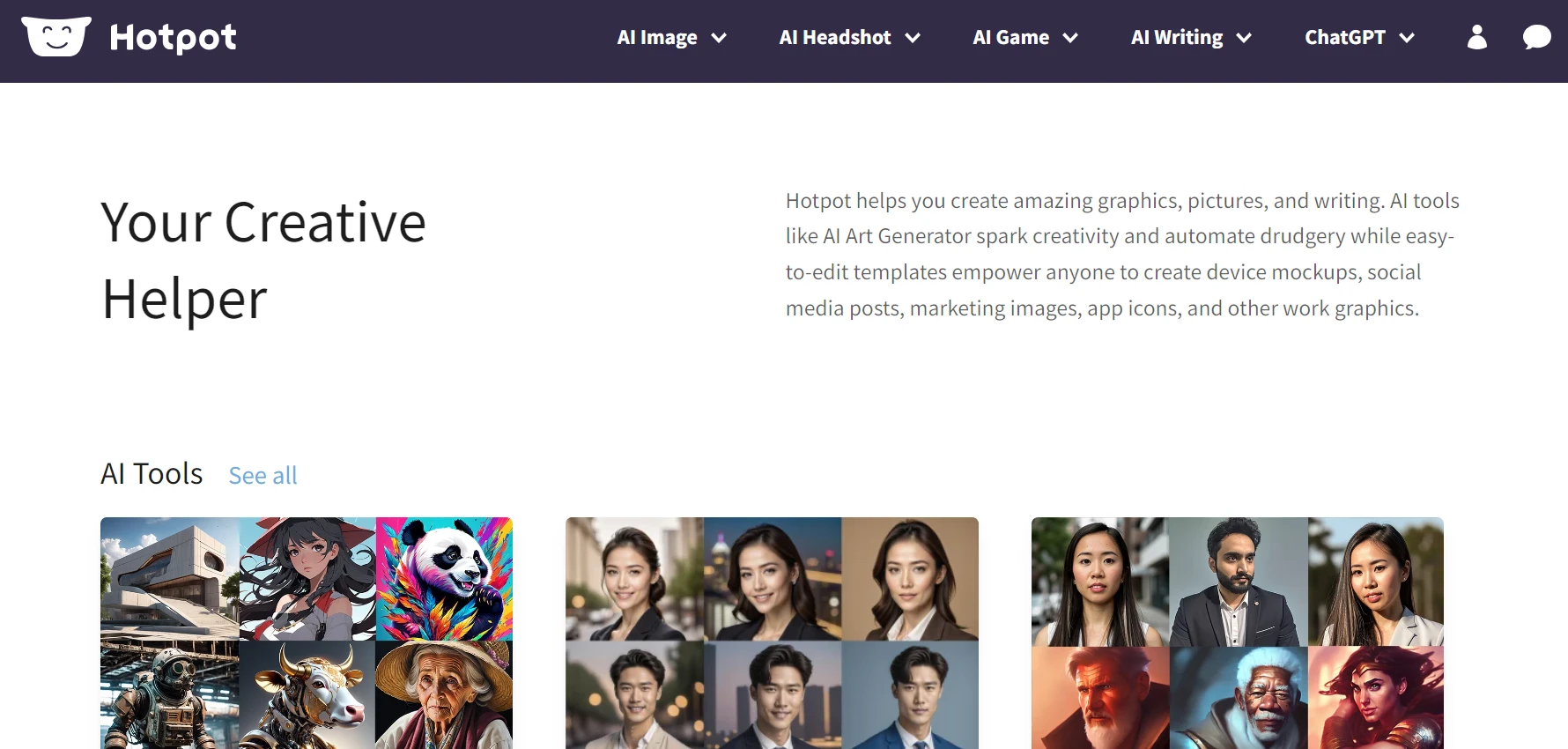1568x749 pixels.
Task: Open the AI Image menu label
Action: pyautogui.click(x=657, y=38)
